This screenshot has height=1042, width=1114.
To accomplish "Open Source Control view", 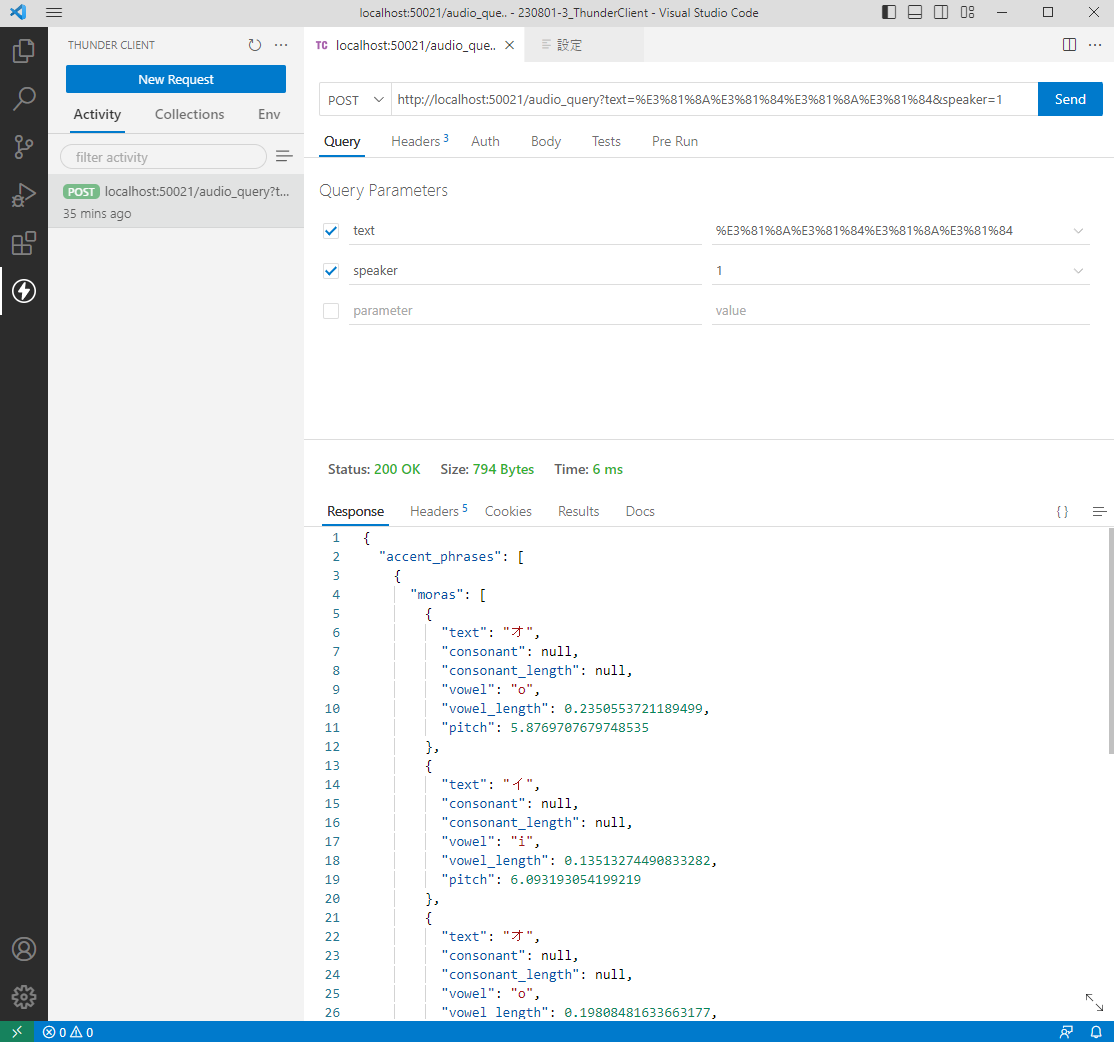I will pyautogui.click(x=23, y=147).
